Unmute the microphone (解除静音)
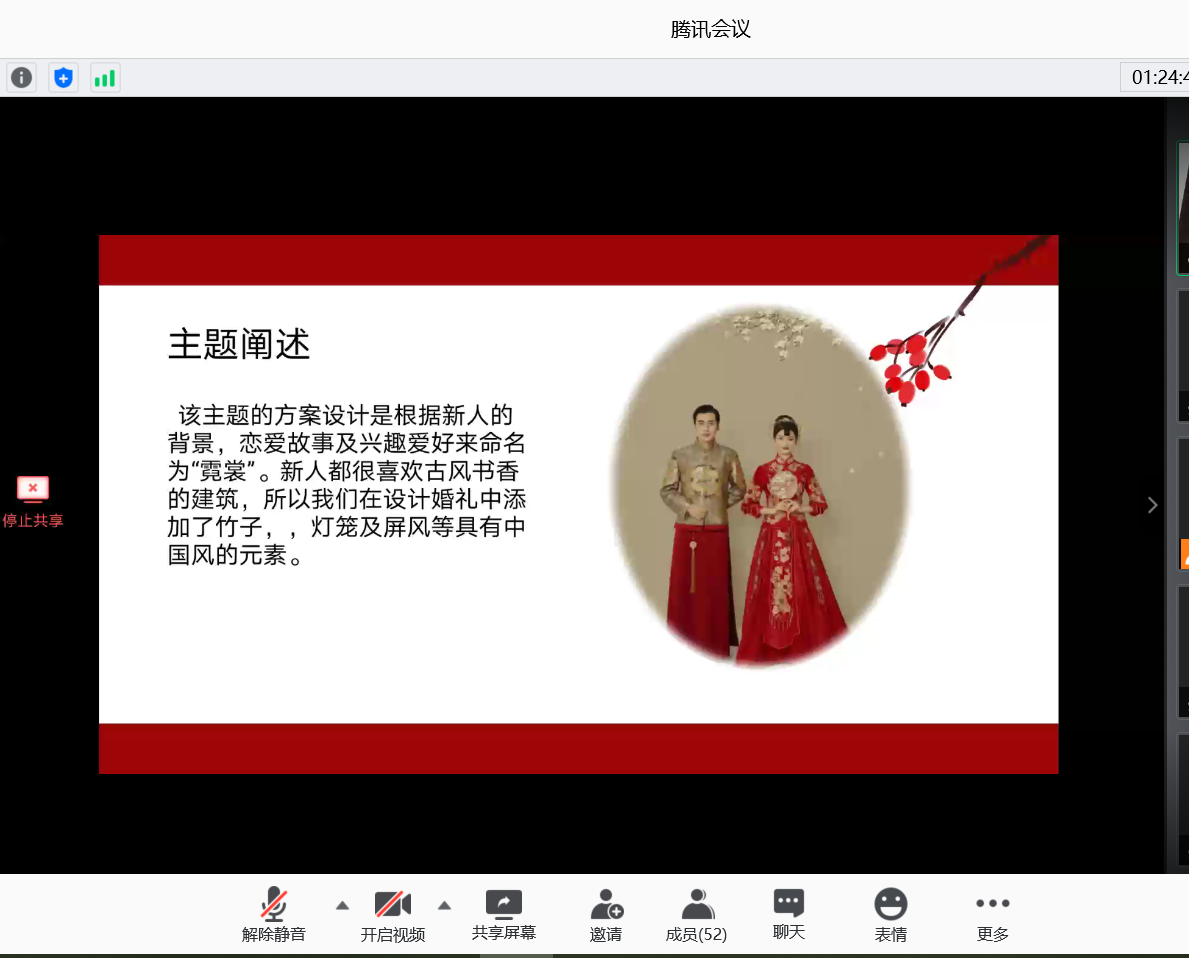 (274, 914)
